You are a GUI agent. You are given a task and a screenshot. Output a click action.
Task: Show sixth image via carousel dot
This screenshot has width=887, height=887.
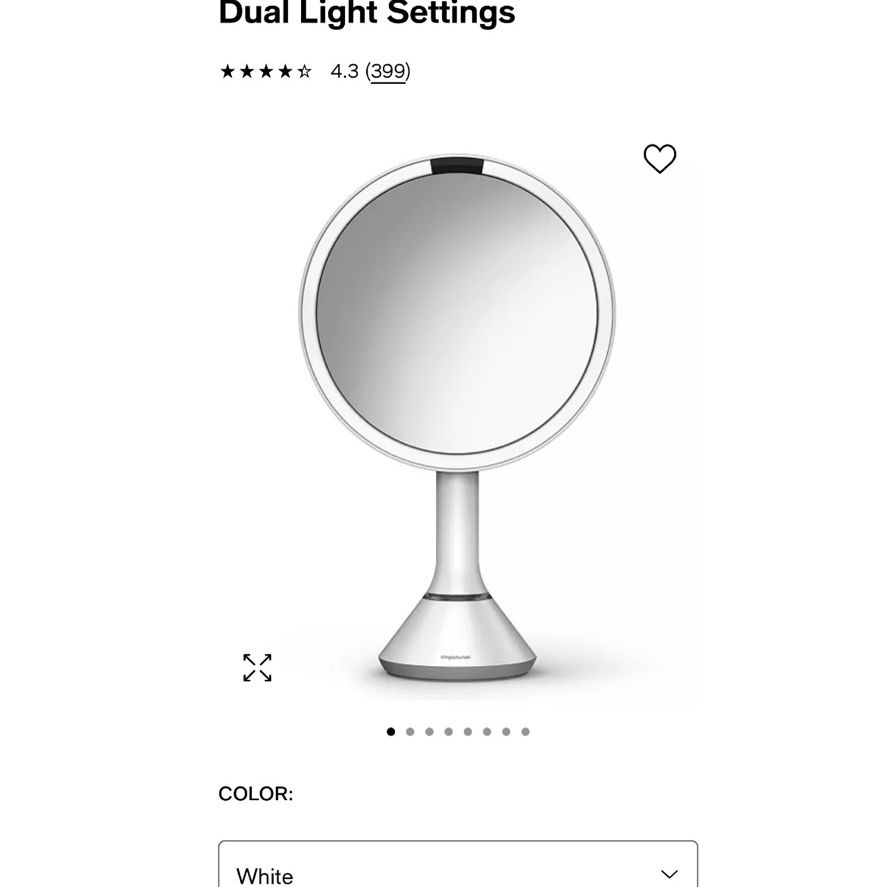click(487, 731)
